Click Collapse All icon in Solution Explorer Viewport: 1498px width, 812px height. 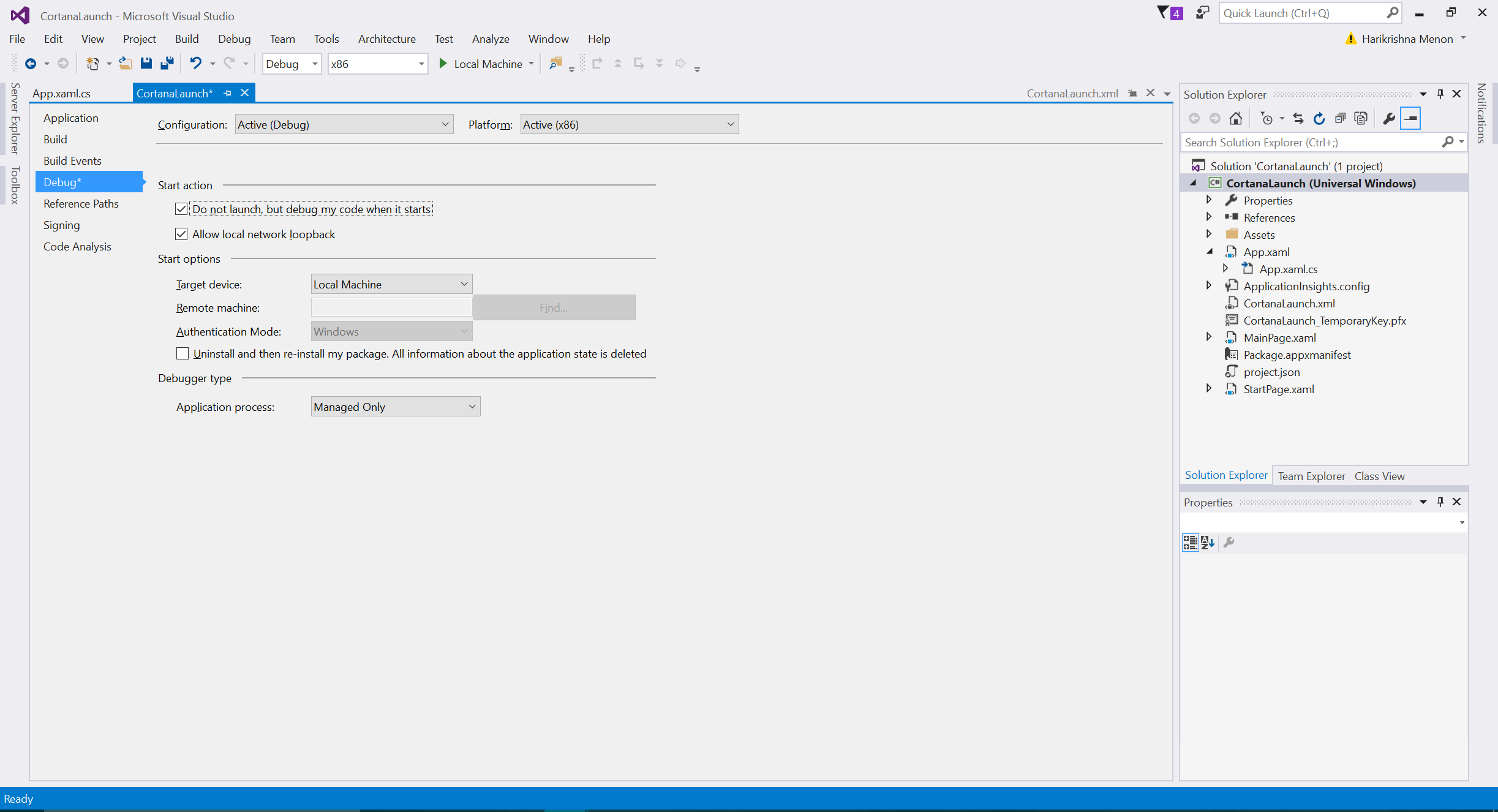1340,118
